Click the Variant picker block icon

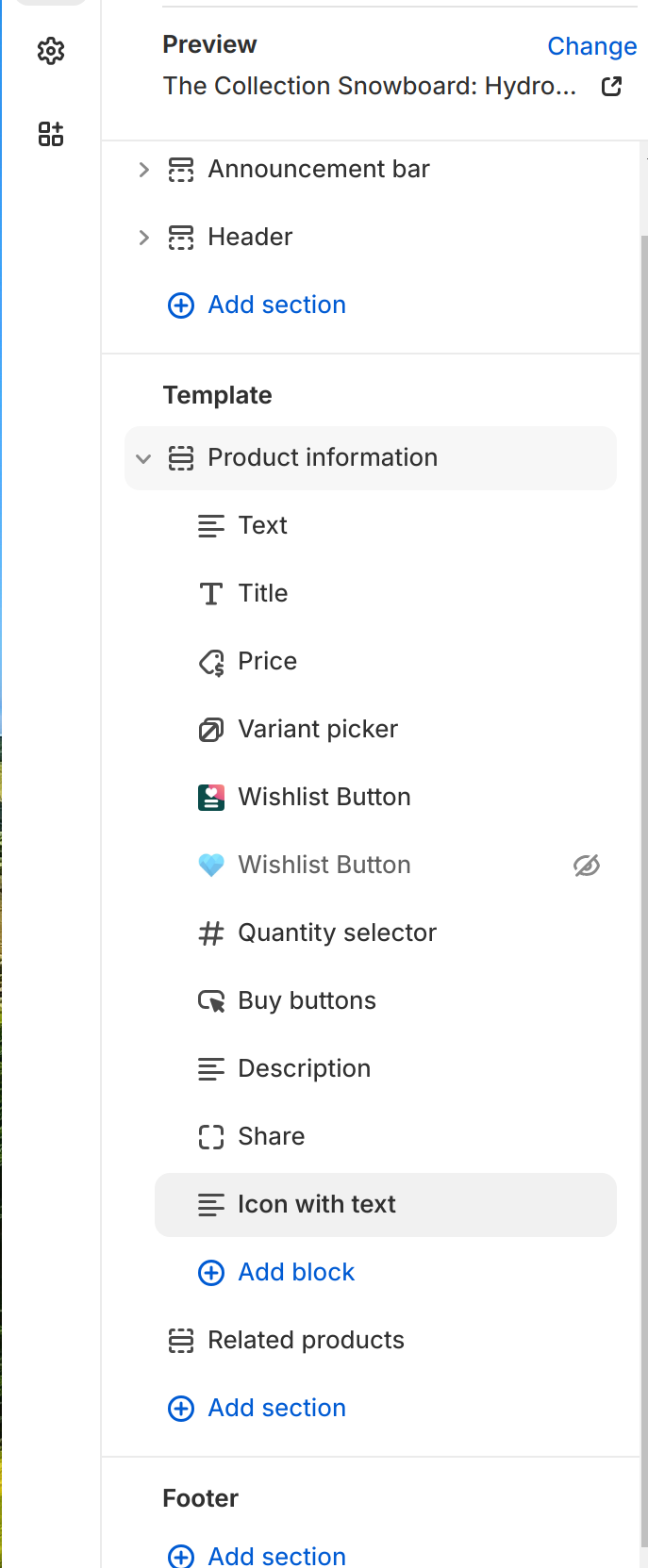[x=211, y=730]
